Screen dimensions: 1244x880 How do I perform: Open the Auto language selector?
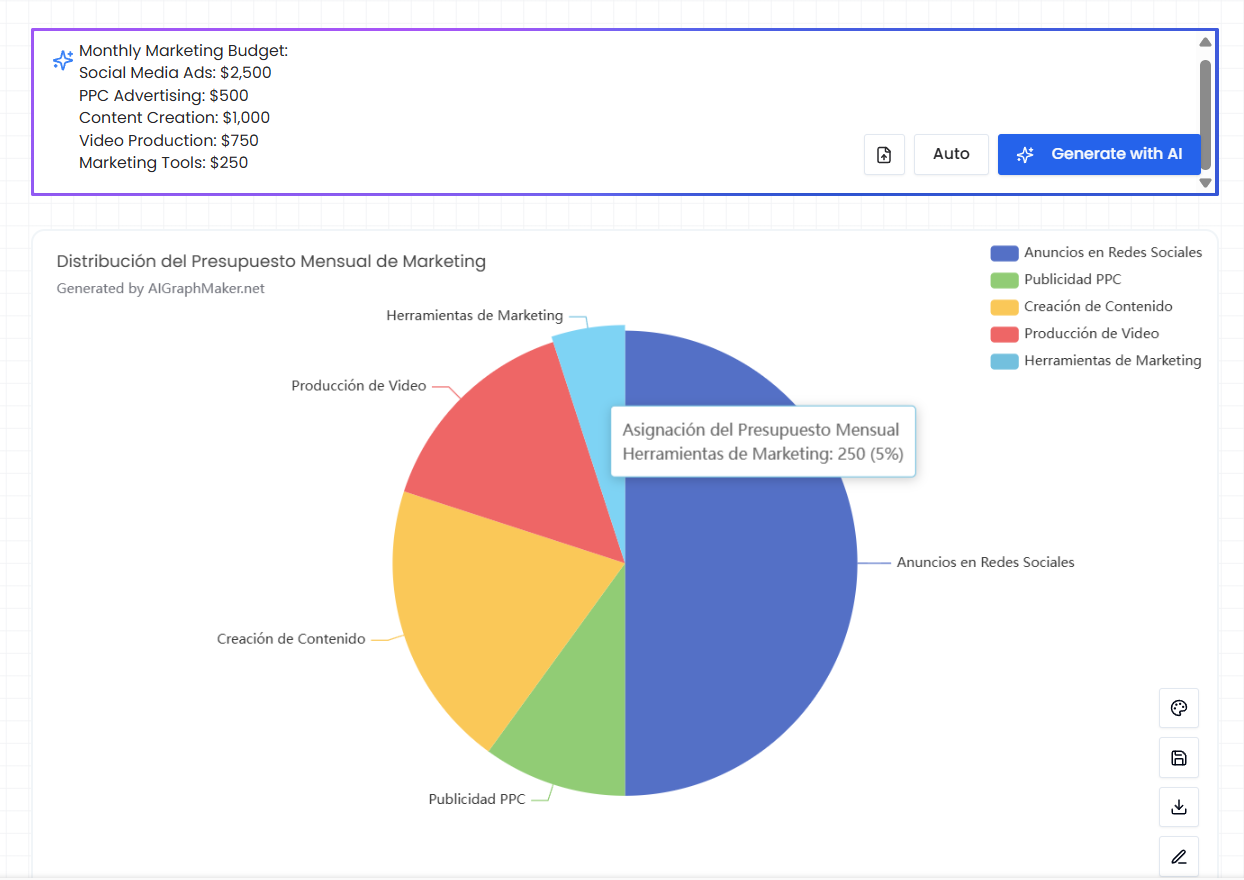point(951,154)
